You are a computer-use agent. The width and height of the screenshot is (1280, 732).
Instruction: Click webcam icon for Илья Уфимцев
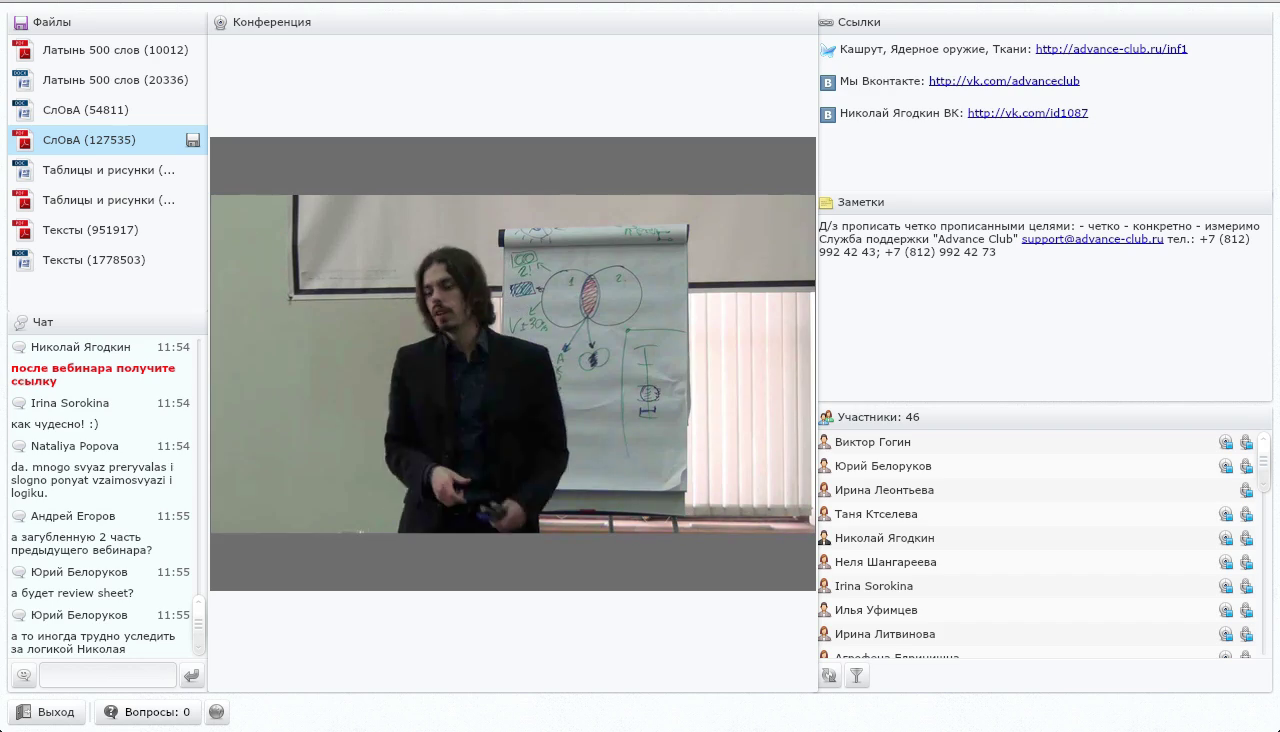tap(1225, 610)
